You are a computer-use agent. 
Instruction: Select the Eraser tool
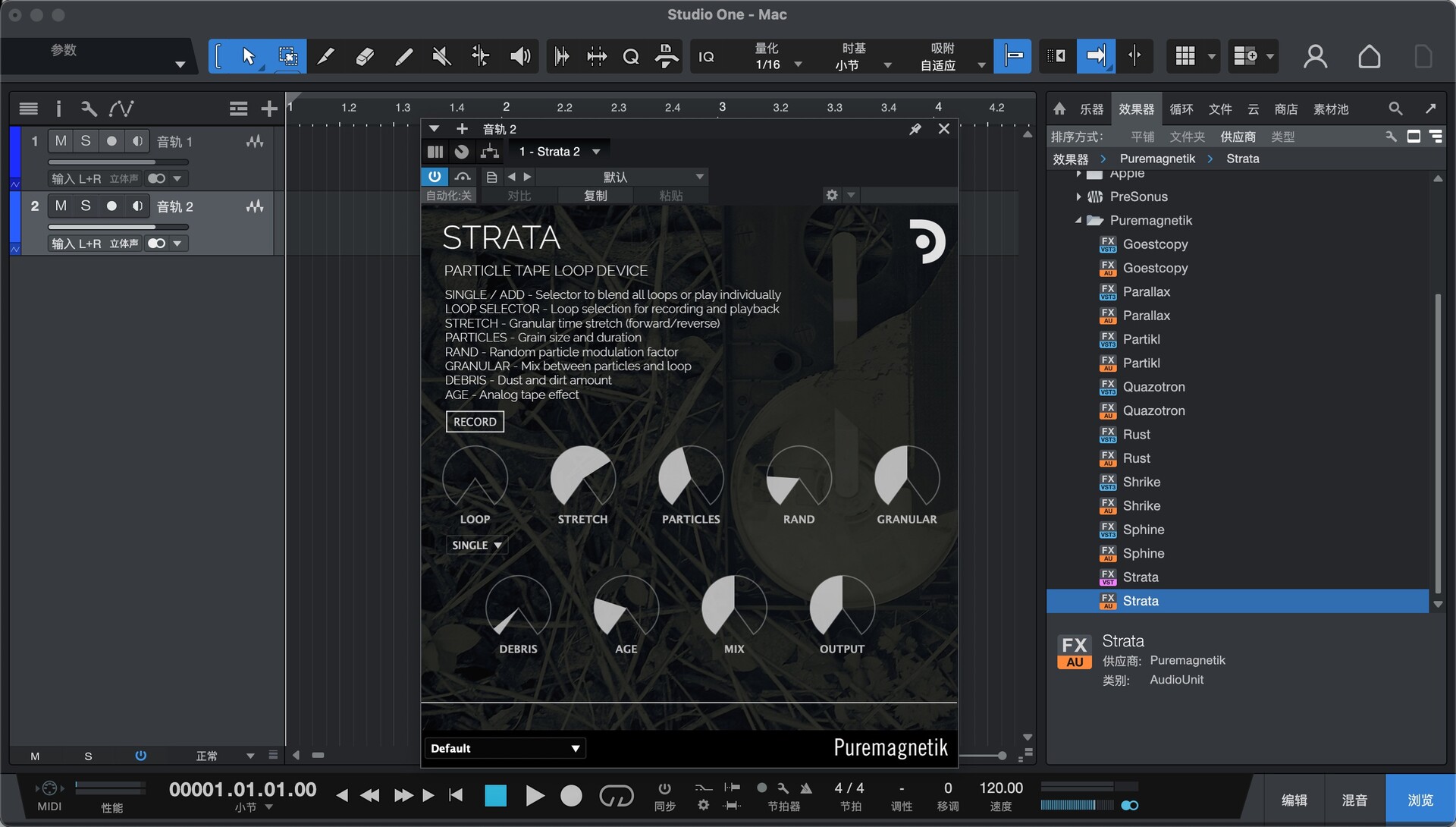coord(365,56)
